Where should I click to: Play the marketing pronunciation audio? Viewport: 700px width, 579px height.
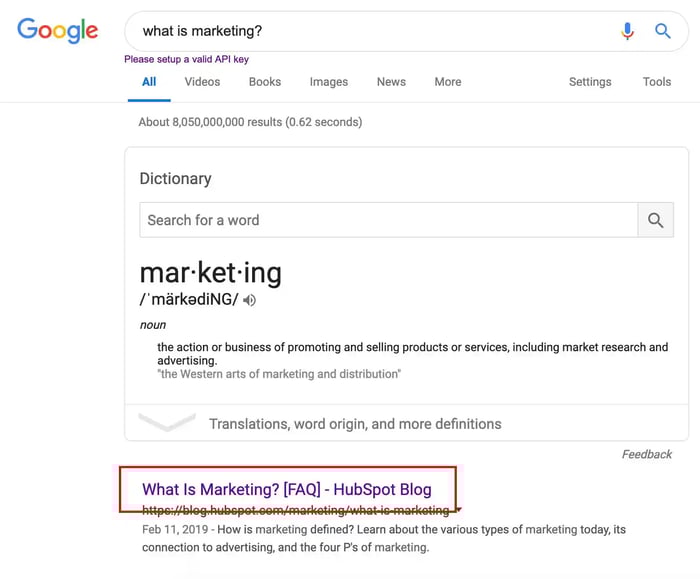click(250, 300)
